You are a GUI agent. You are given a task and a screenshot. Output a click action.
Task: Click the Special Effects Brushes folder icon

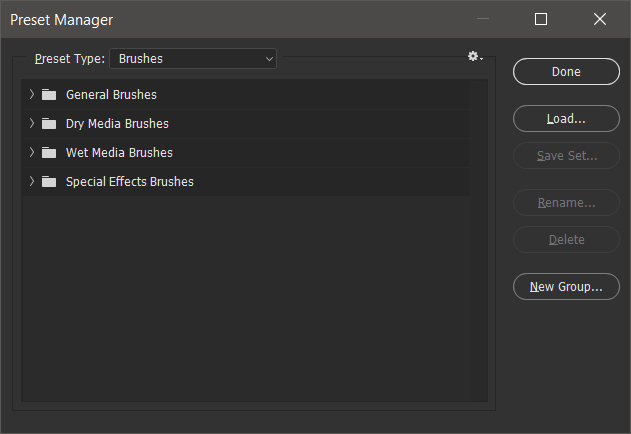(49, 182)
